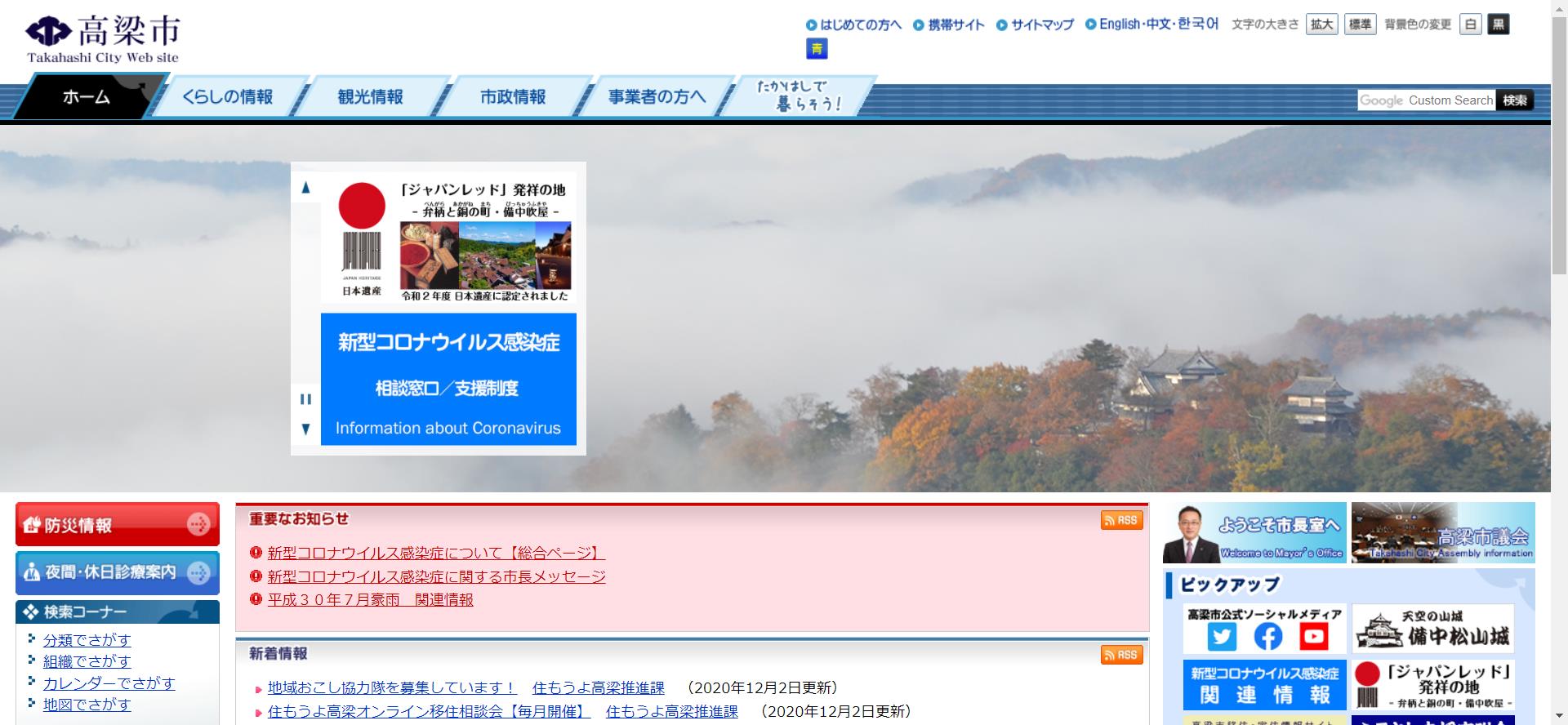Open the 携帯サイト link
The height and width of the screenshot is (725, 1568).
(x=949, y=24)
